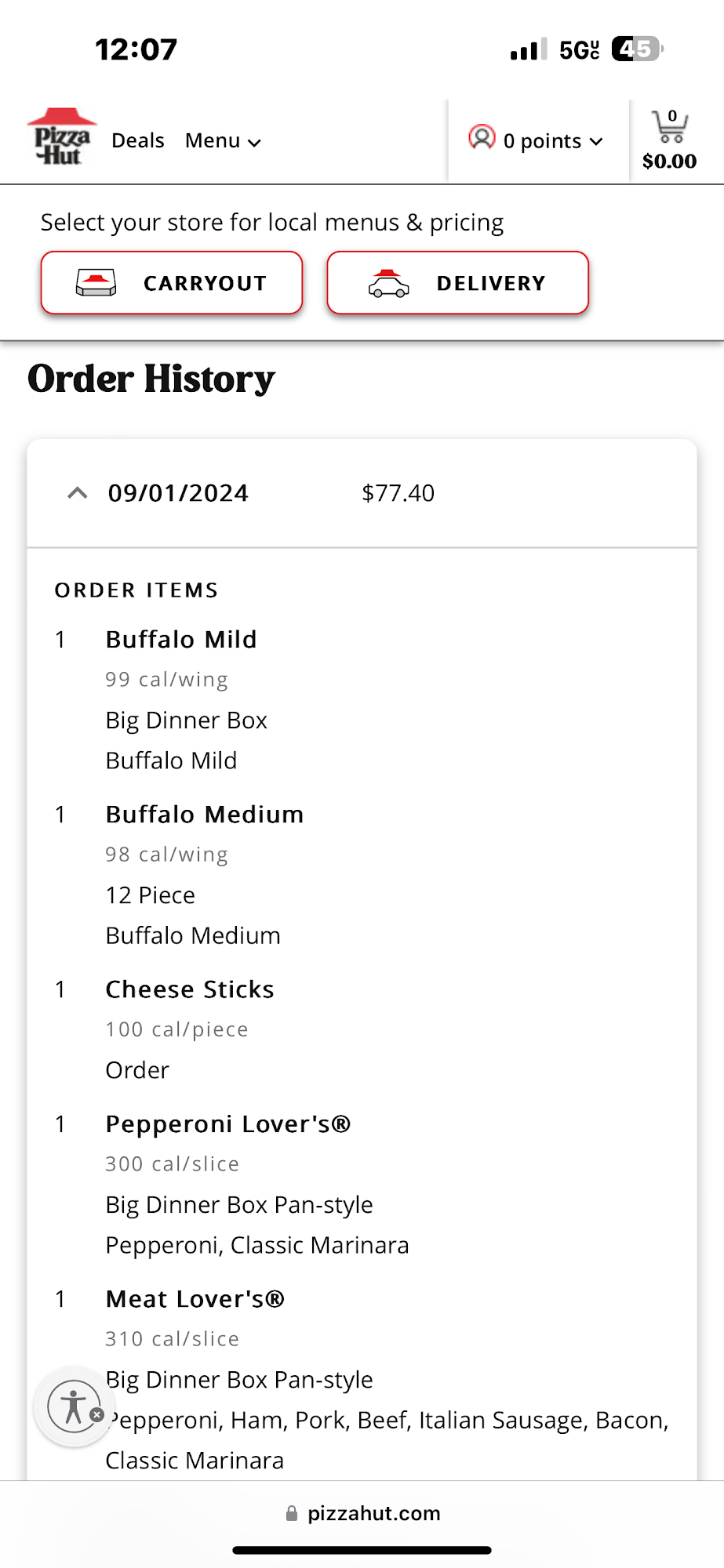Image resolution: width=724 pixels, height=1568 pixels.
Task: Open the accessibility options icon
Action: [73, 1406]
